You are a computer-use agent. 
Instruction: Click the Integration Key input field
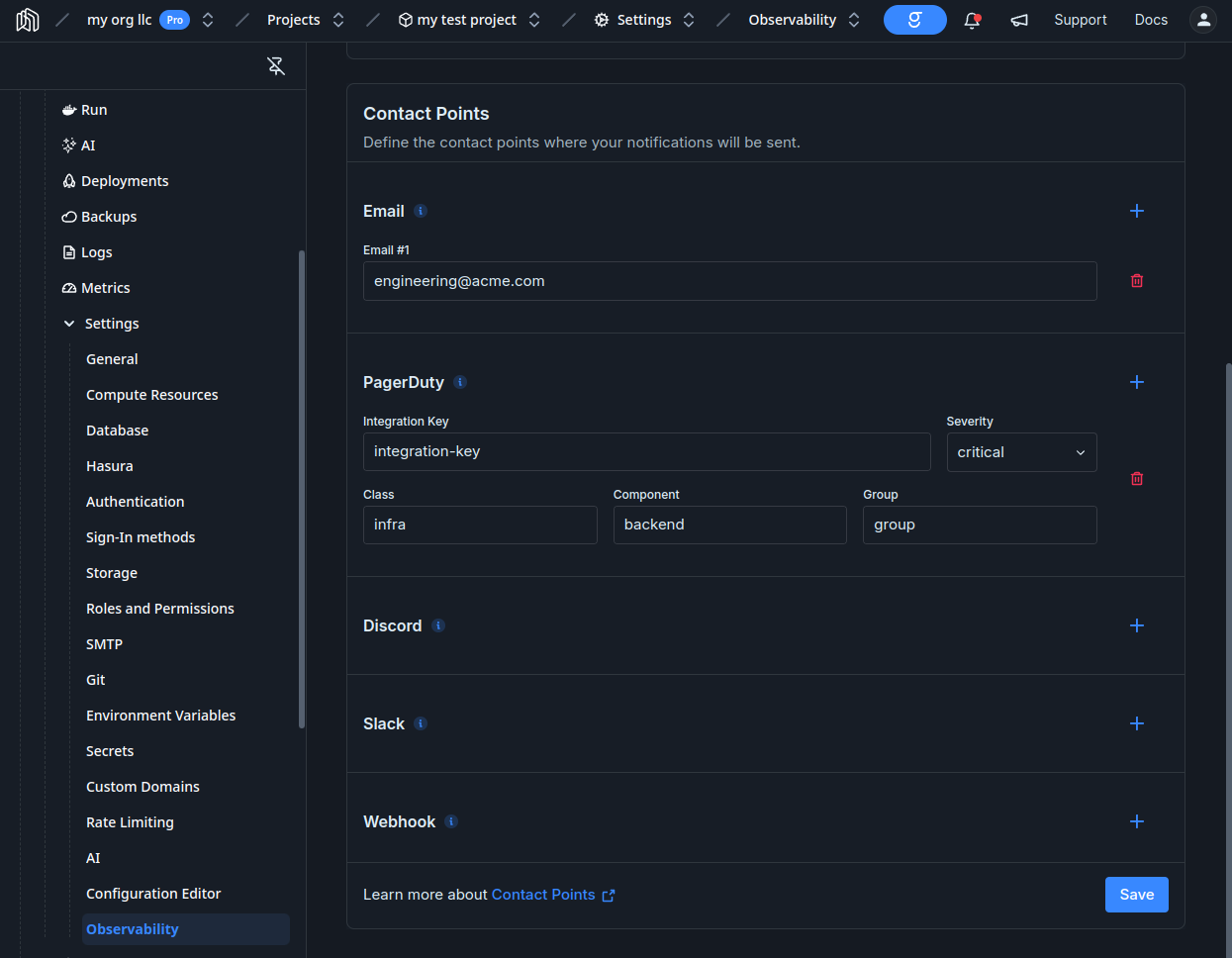click(x=646, y=451)
